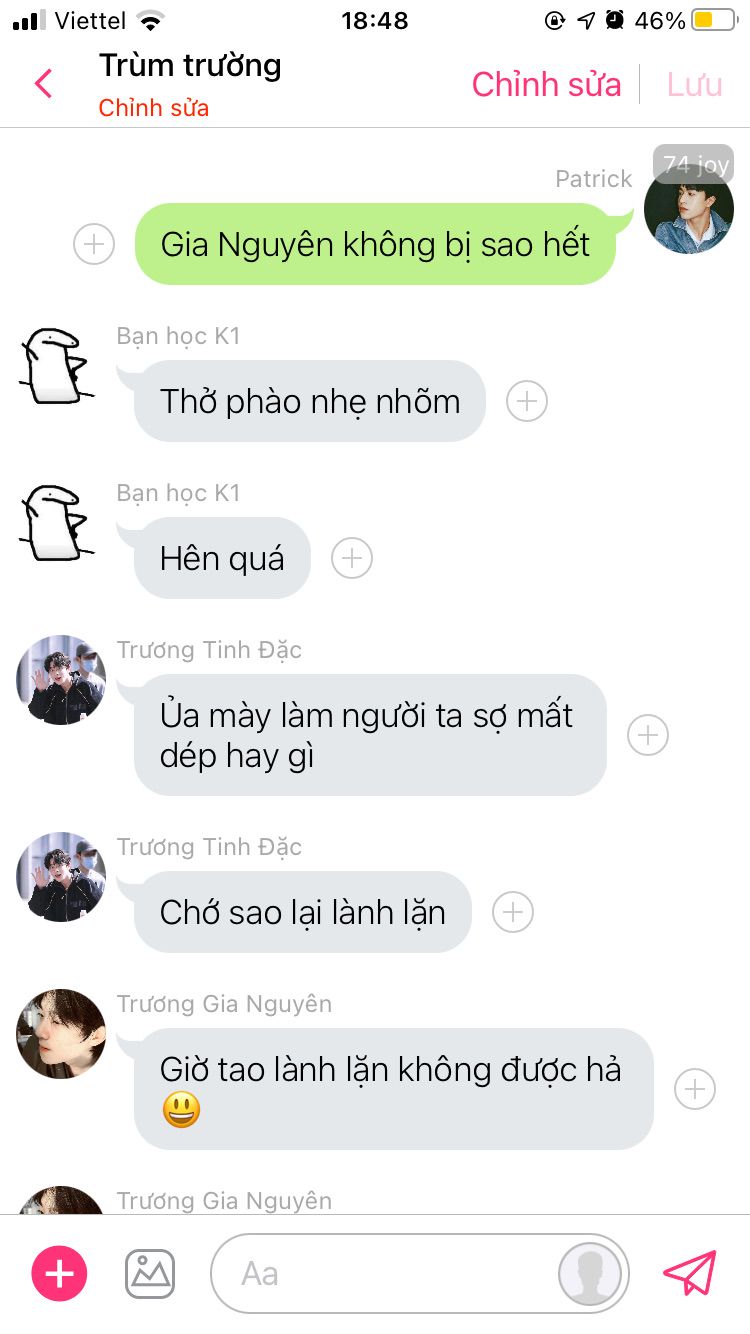Tap plus beside "Chớ sao lại lành lặn"
This screenshot has width=750, height=1334.
[513, 912]
